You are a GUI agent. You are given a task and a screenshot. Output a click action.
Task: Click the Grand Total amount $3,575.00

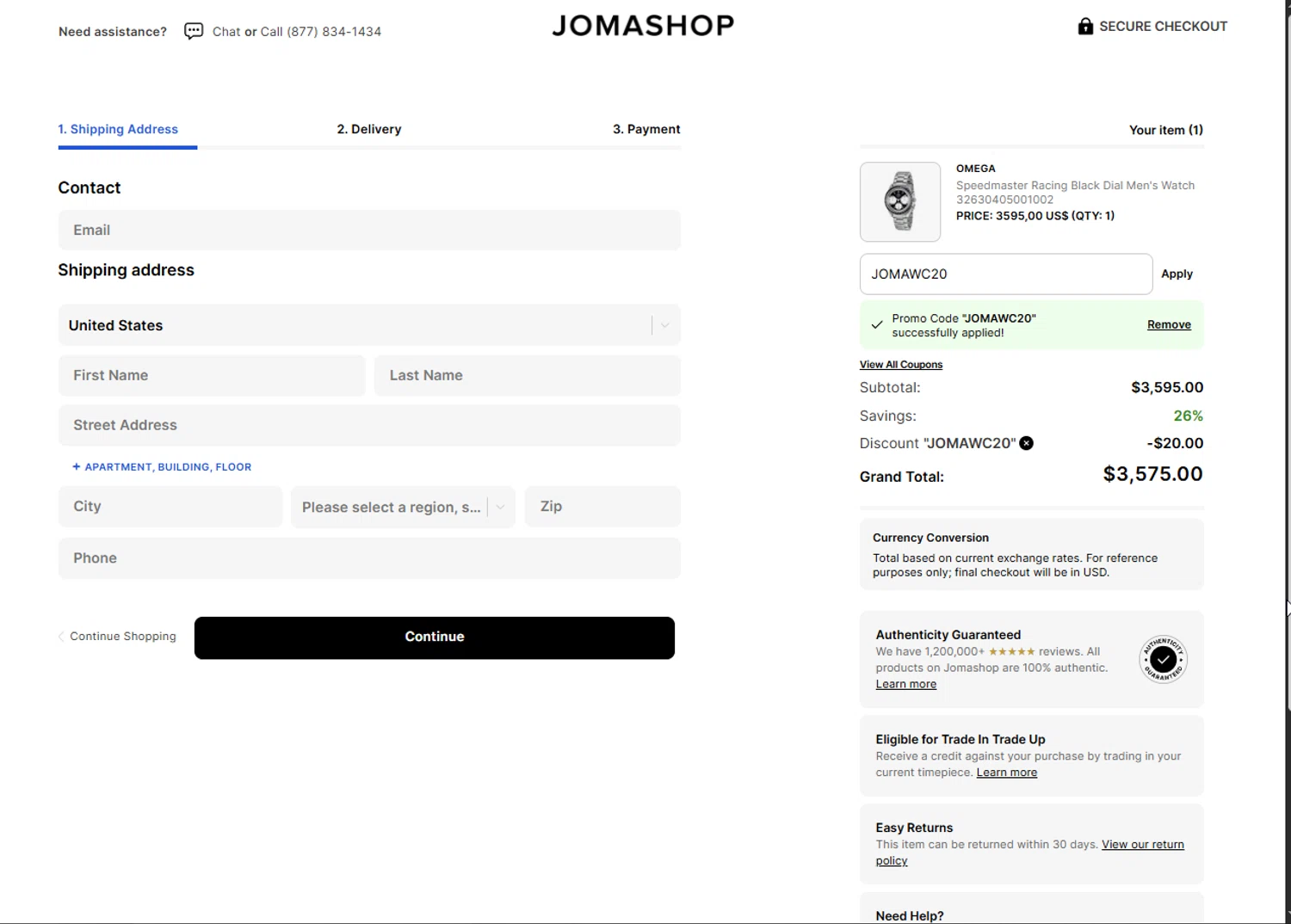[1152, 474]
